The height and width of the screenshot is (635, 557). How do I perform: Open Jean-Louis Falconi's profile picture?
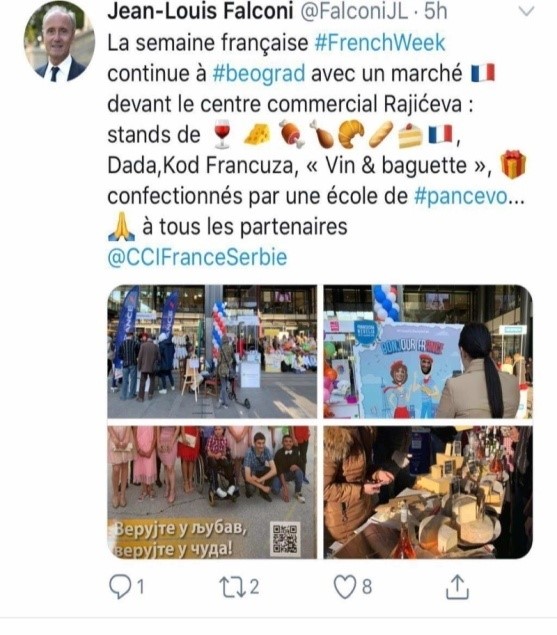pyautogui.click(x=59, y=41)
